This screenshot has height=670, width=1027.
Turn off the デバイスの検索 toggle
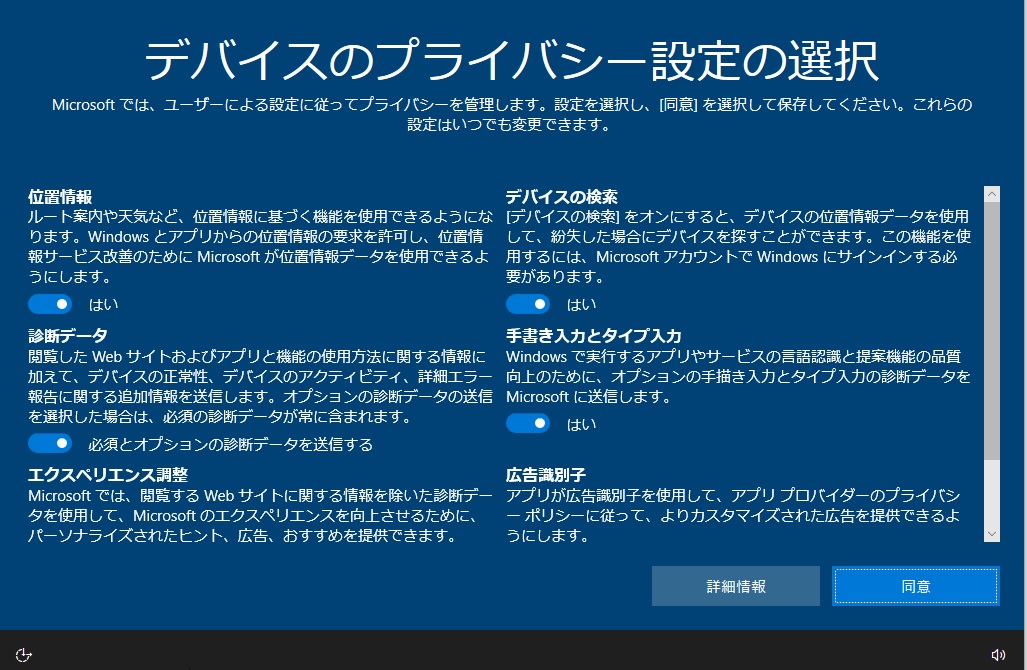click(x=527, y=304)
